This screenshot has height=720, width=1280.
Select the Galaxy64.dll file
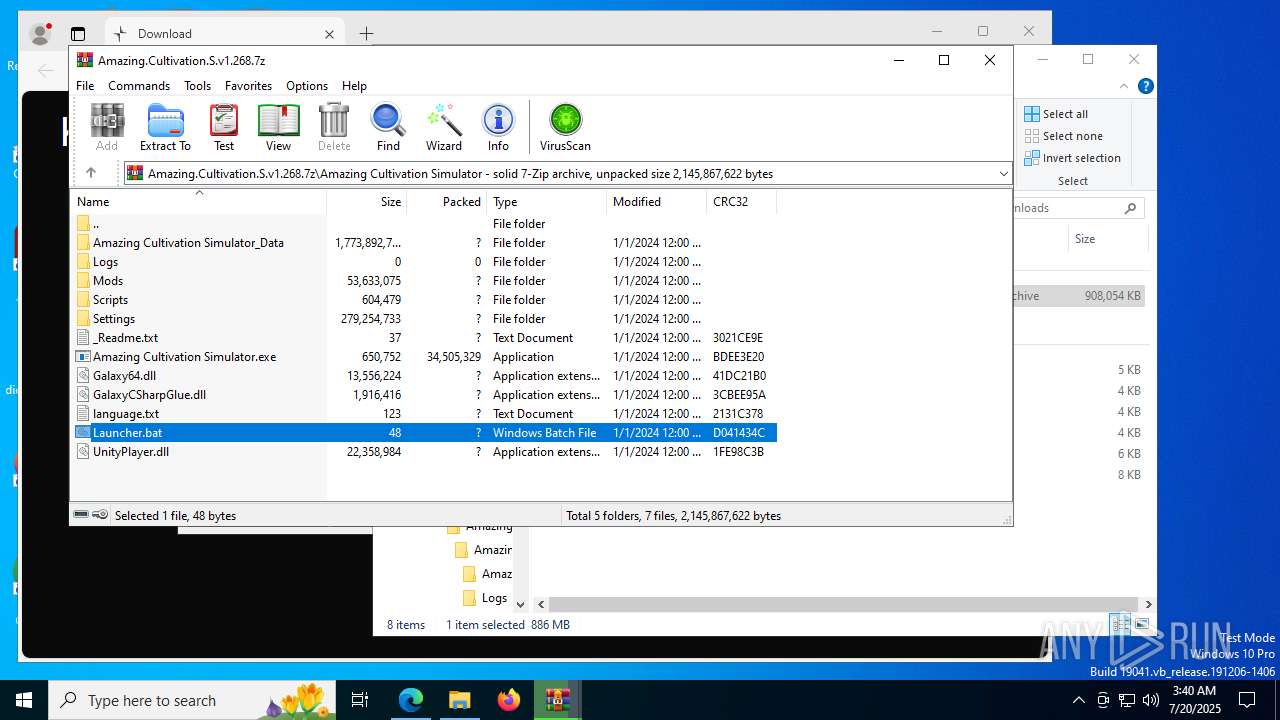click(x=425, y=376)
